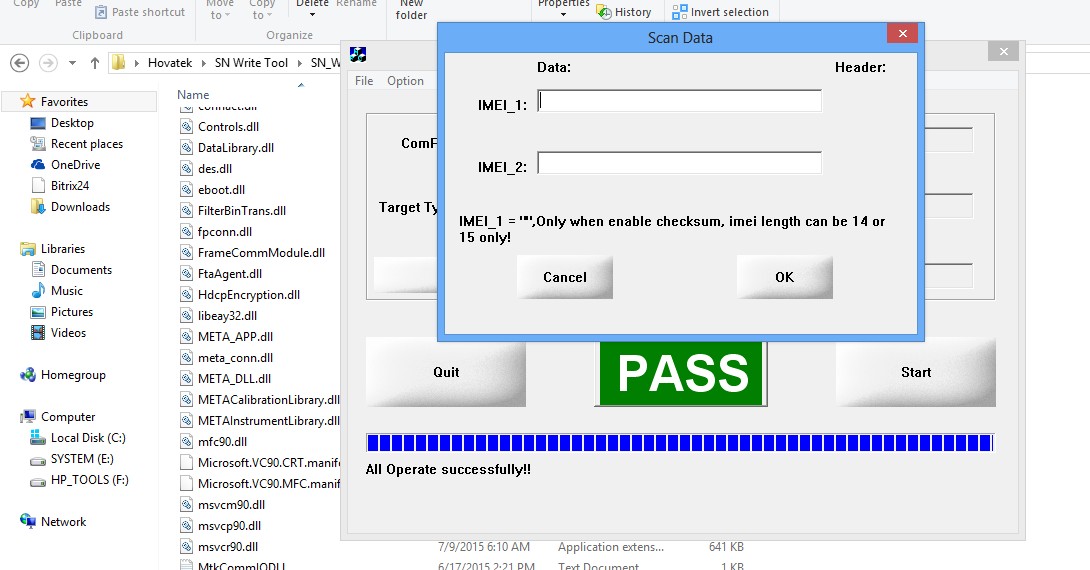Select des.dll file
This screenshot has height=570, width=1090.
215,168
